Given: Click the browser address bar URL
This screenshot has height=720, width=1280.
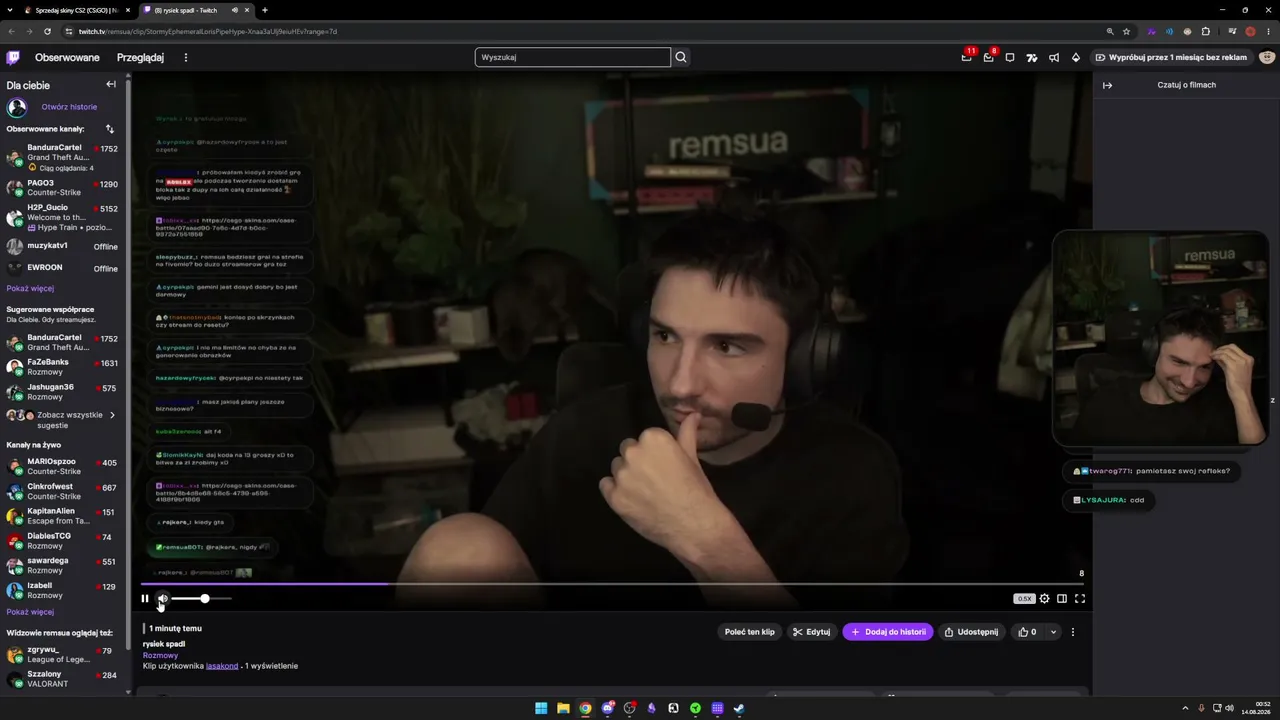Looking at the screenshot, I should coord(208,31).
